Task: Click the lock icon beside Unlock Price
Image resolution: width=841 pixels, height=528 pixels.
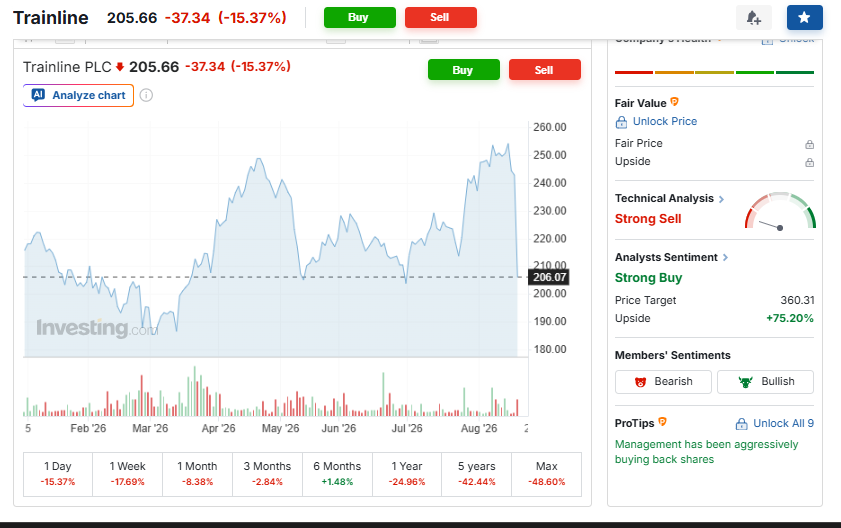Action: [x=621, y=122]
